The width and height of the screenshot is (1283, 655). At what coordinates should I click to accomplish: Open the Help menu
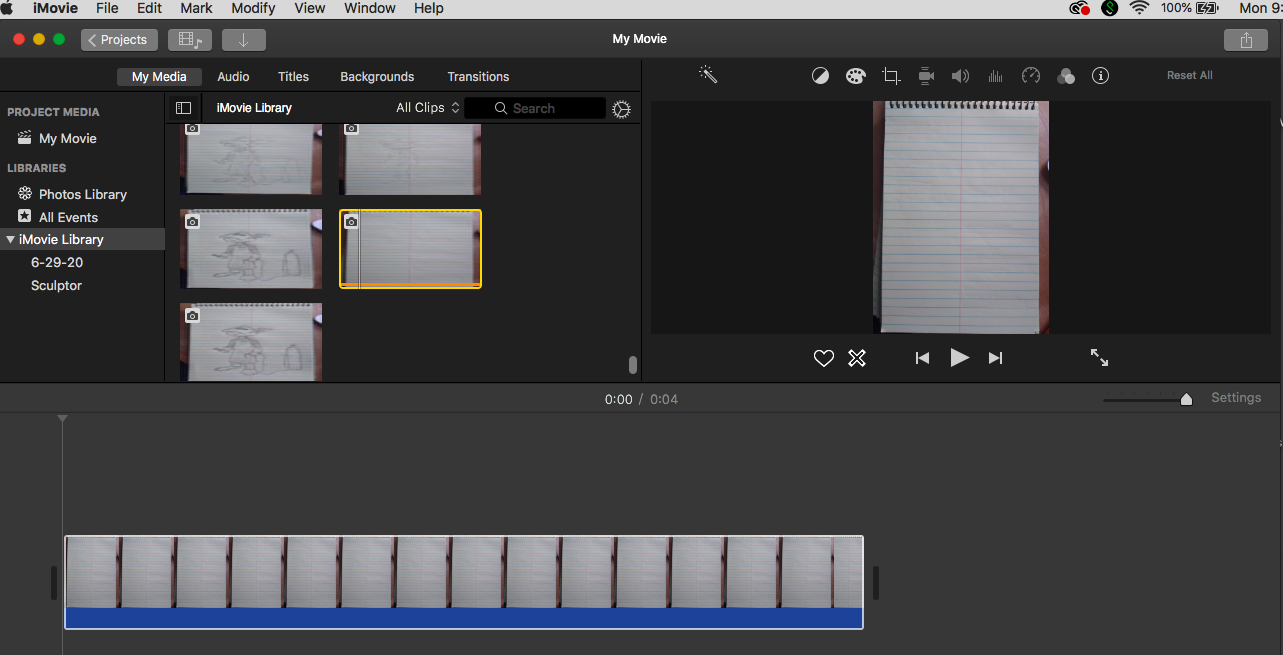click(428, 8)
